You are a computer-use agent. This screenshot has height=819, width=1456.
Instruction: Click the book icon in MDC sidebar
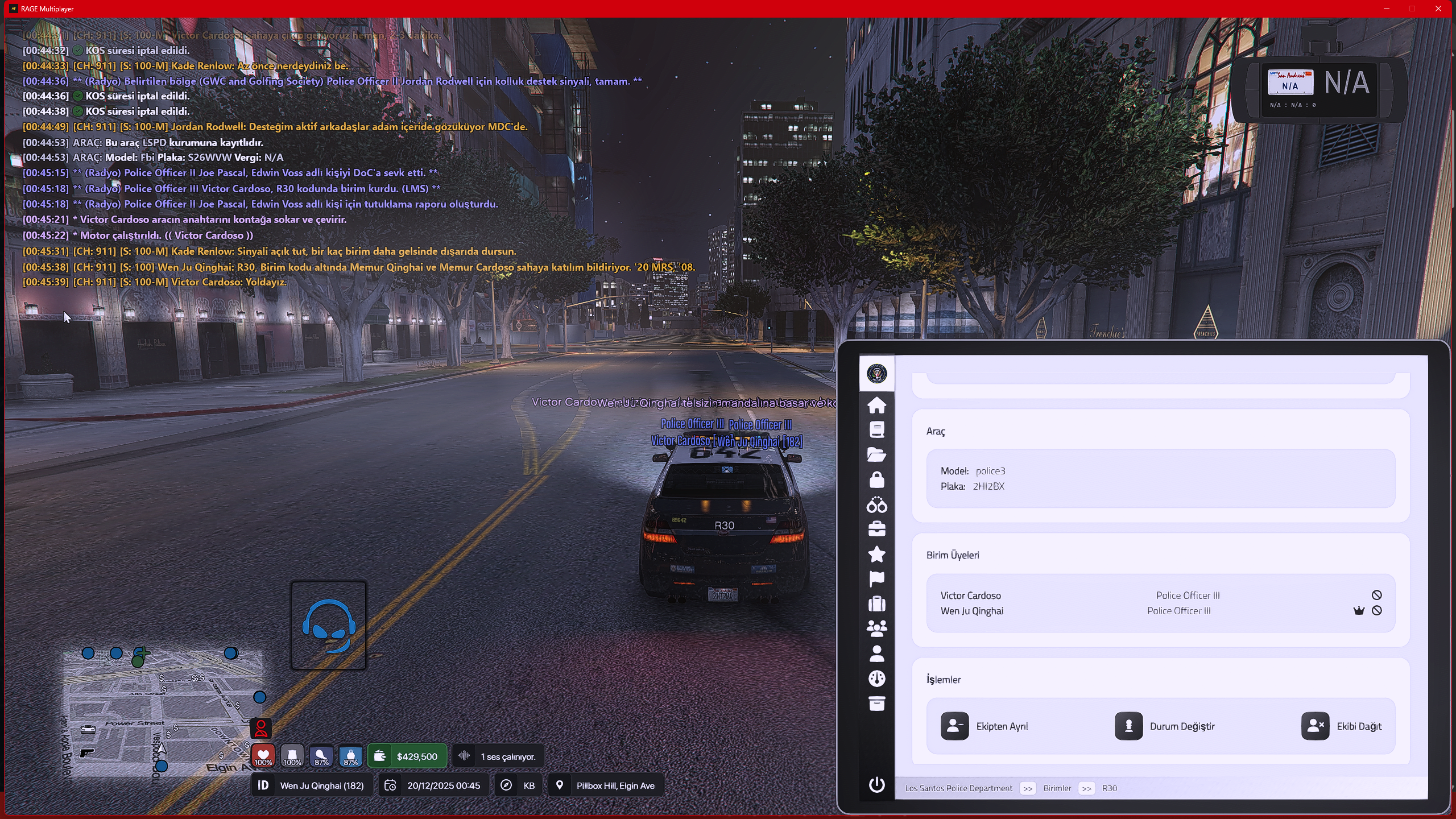(876, 429)
